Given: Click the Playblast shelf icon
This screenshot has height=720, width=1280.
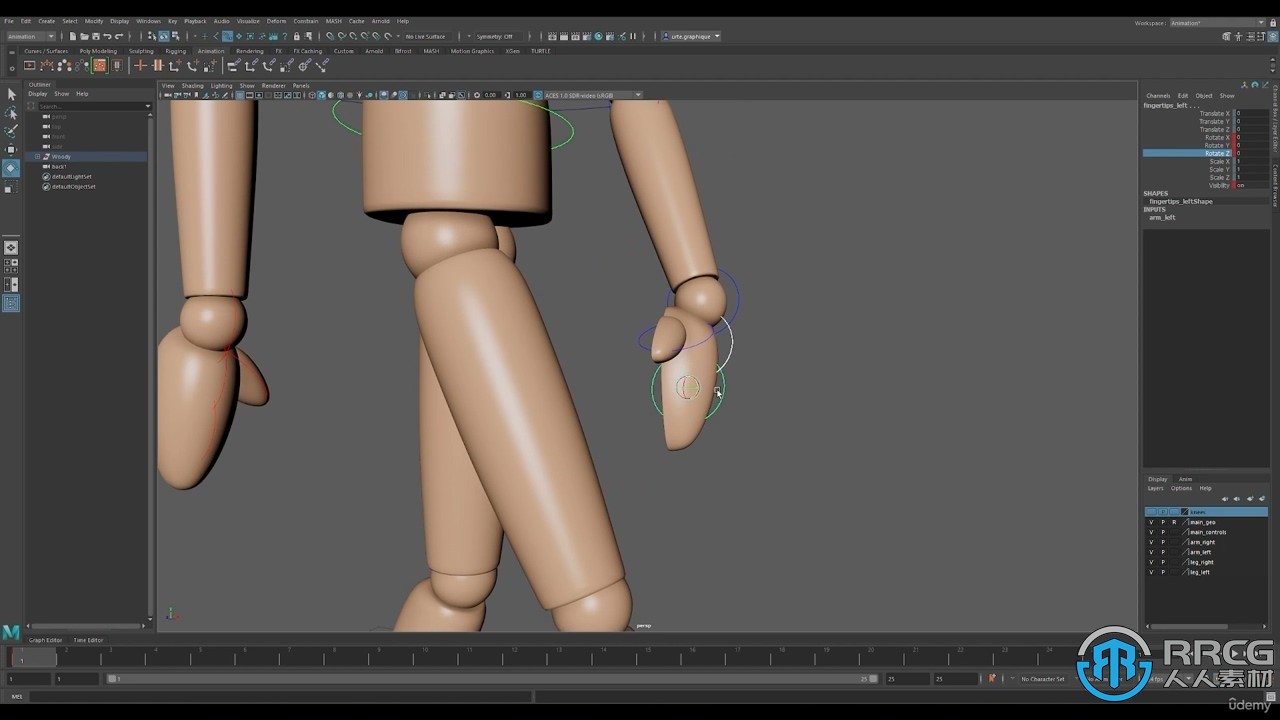Looking at the screenshot, I should (29, 65).
